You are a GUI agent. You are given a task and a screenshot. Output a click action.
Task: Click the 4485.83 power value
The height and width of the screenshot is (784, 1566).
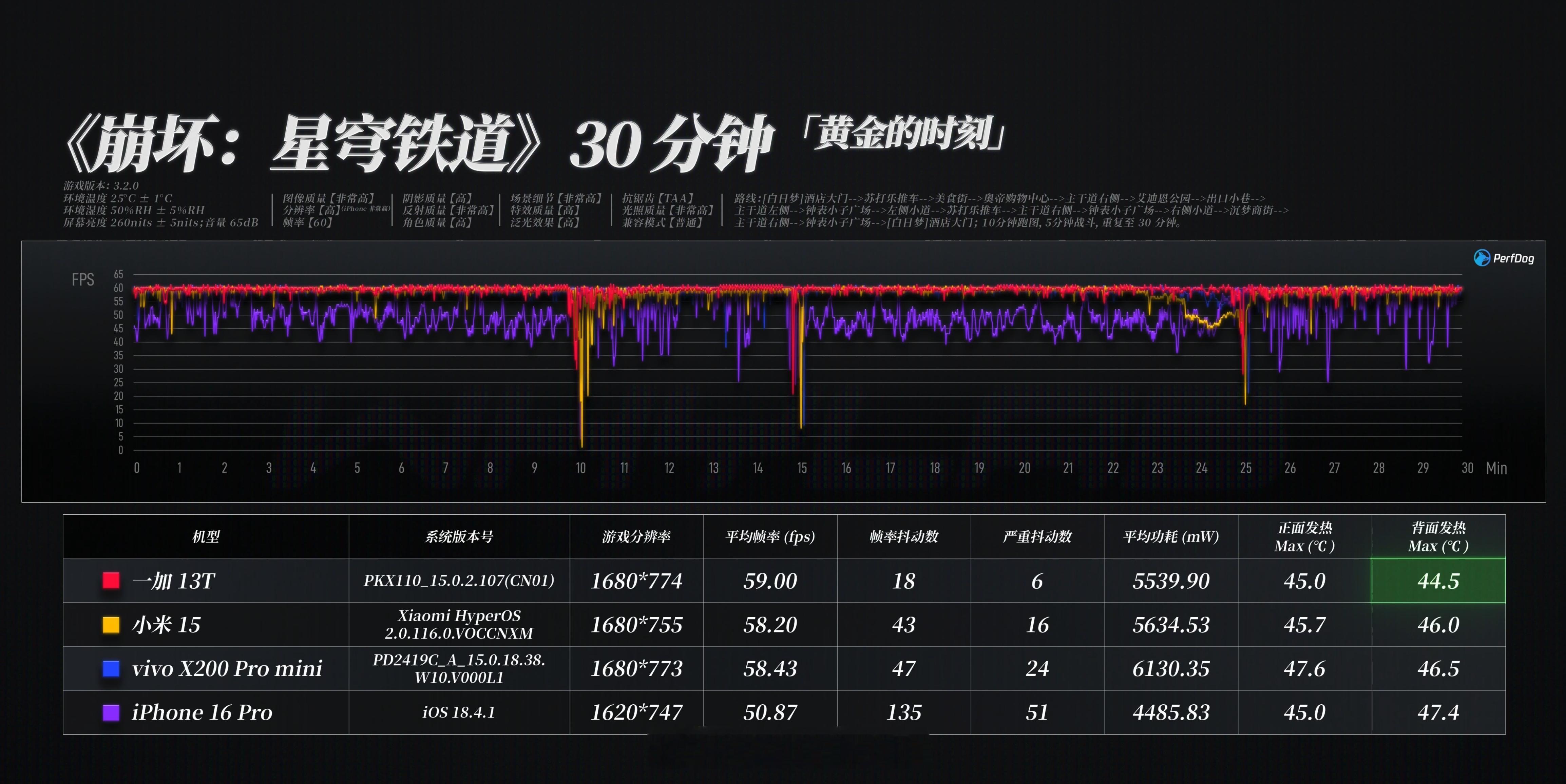(1171, 712)
